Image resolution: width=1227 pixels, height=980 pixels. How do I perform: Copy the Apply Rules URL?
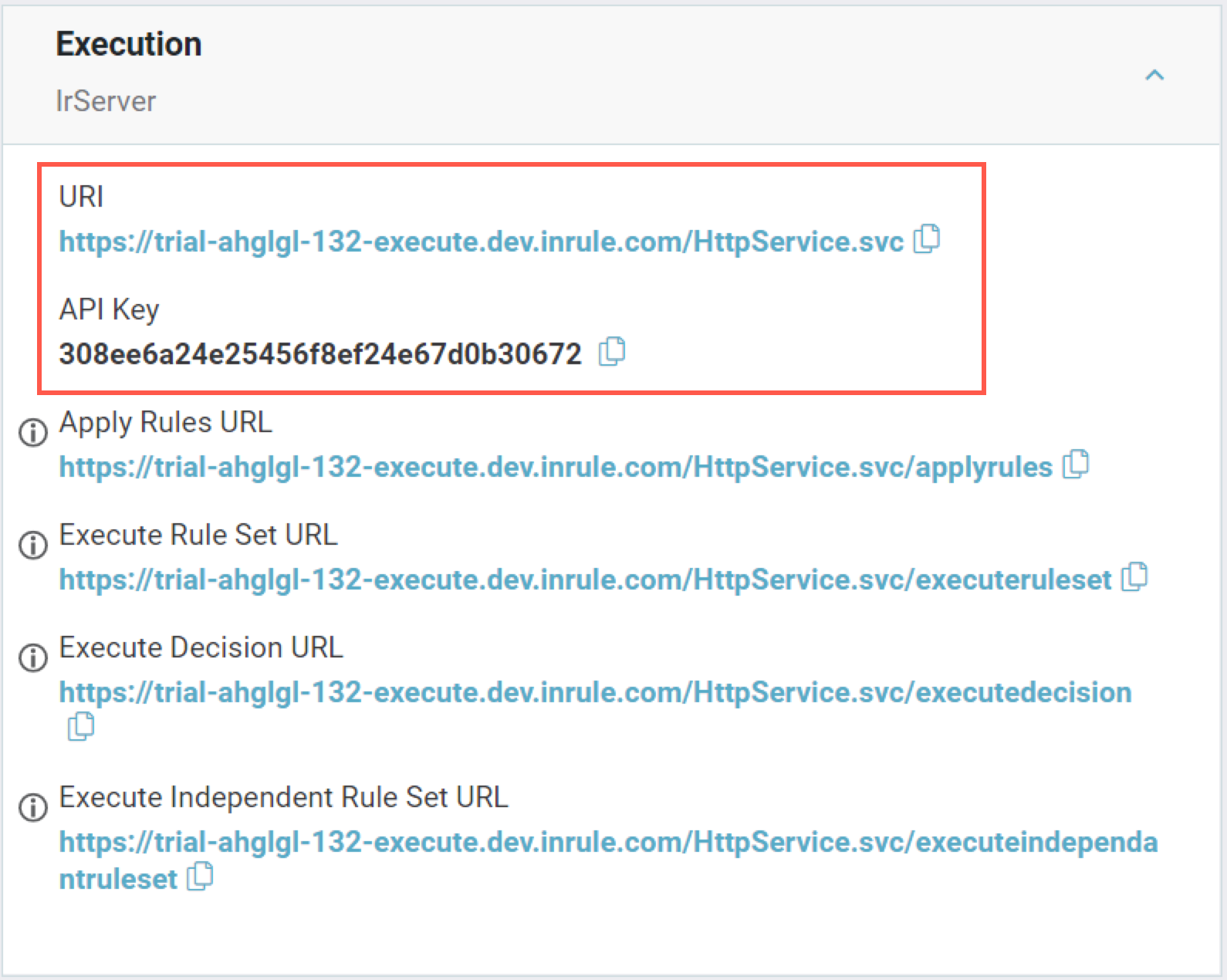click(1076, 465)
